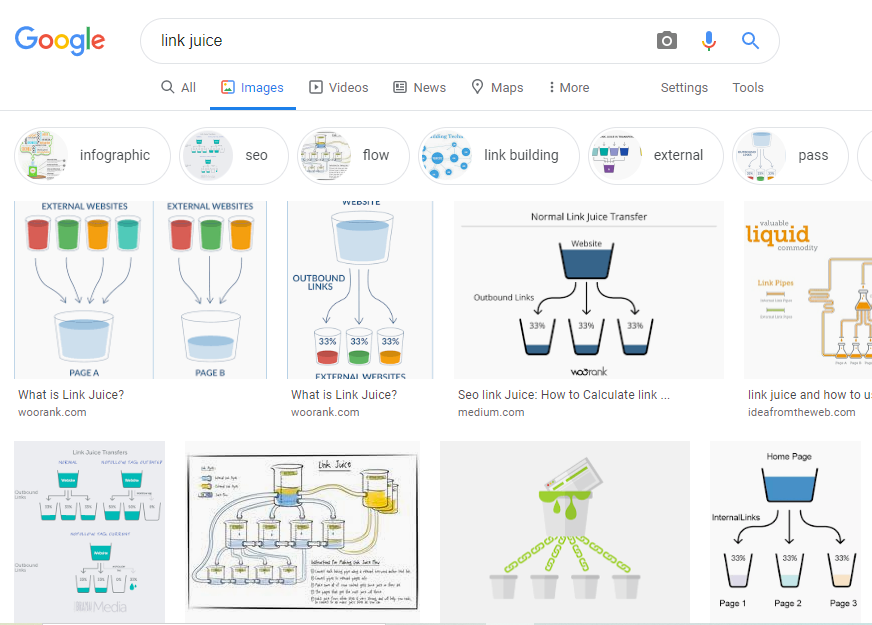Open Normal Link Juice Transfer image

pos(589,290)
